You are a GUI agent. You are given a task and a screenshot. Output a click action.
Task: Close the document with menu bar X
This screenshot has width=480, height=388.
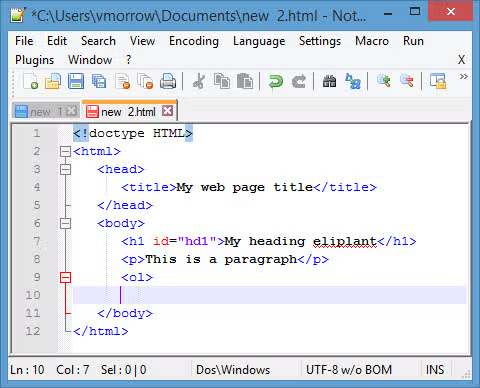click(461, 60)
